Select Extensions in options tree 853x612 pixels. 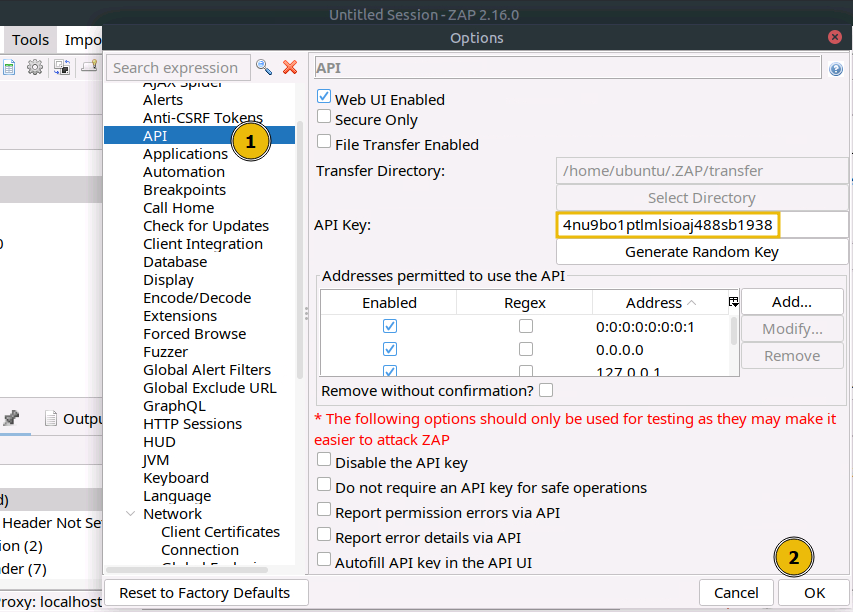(180, 316)
